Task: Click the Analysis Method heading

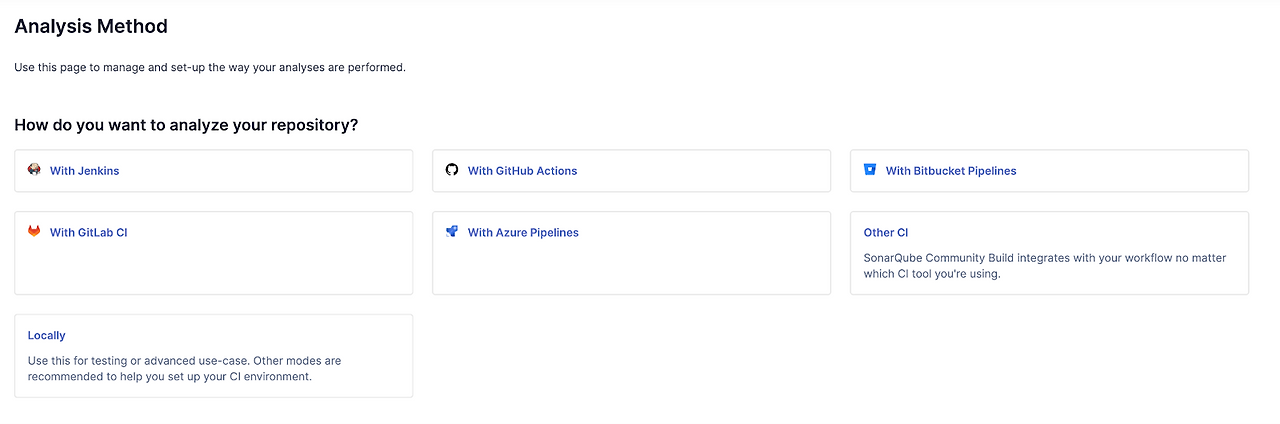Action: tap(91, 26)
